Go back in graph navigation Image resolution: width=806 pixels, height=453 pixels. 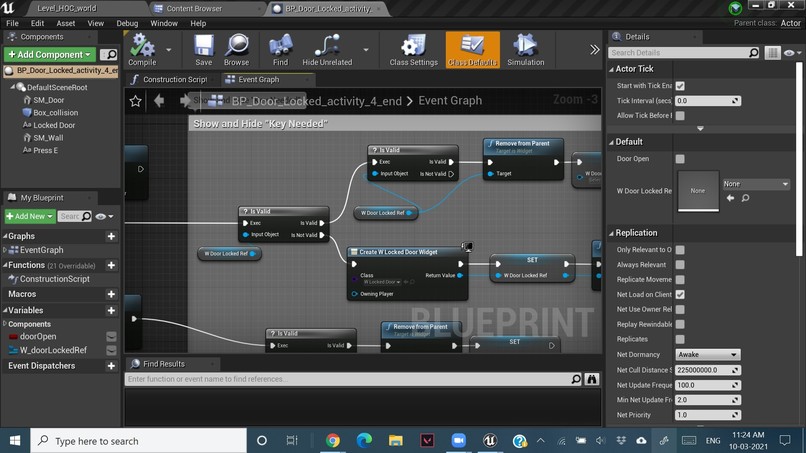click(x=159, y=101)
